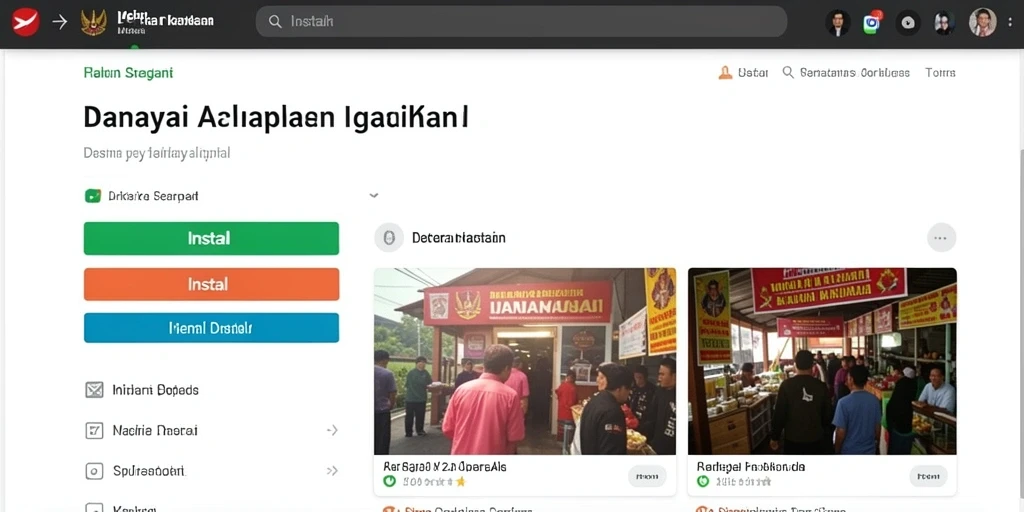
Task: Click the search icon beside 'Senatarus Oorbleas'
Action: (x=788, y=72)
